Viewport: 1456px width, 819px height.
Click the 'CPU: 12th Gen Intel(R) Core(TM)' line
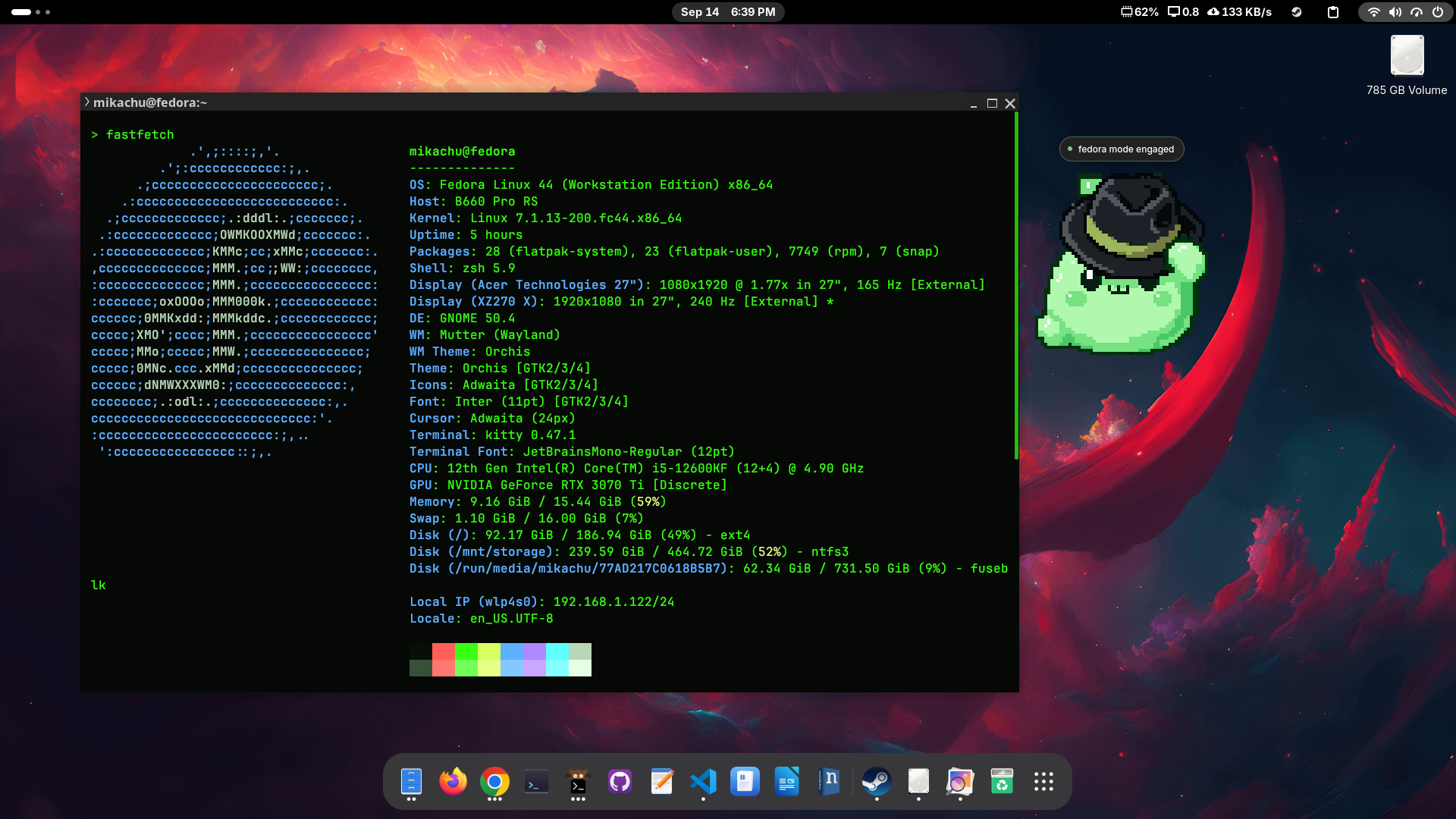637,469
